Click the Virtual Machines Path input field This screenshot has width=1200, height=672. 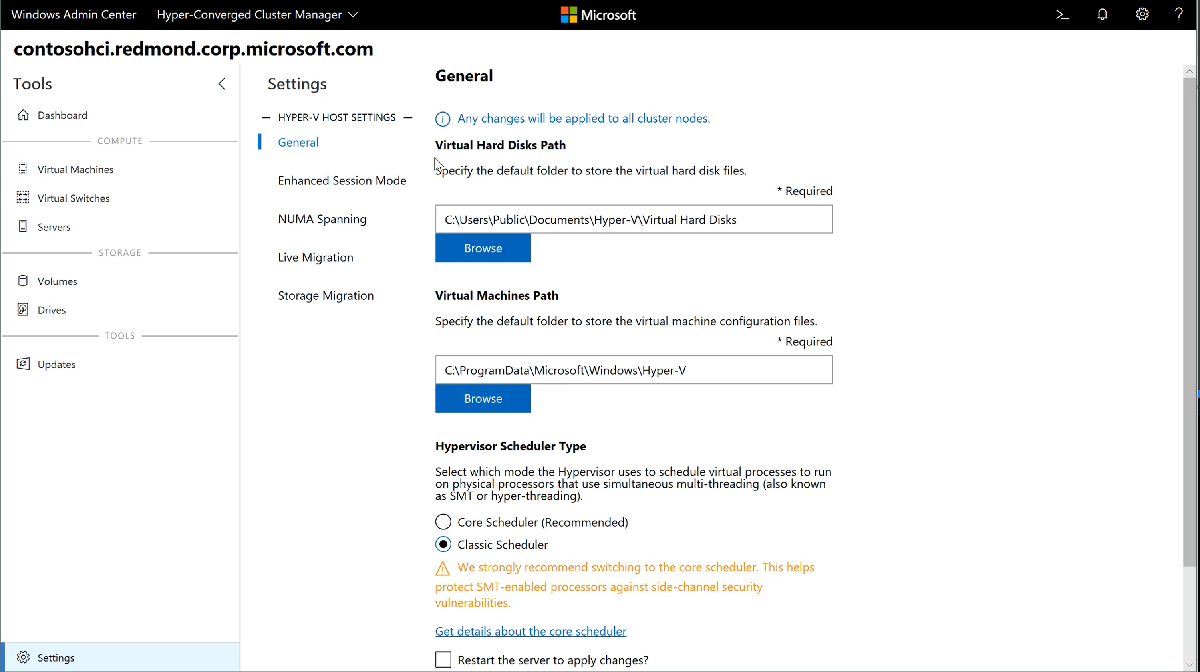click(633, 369)
